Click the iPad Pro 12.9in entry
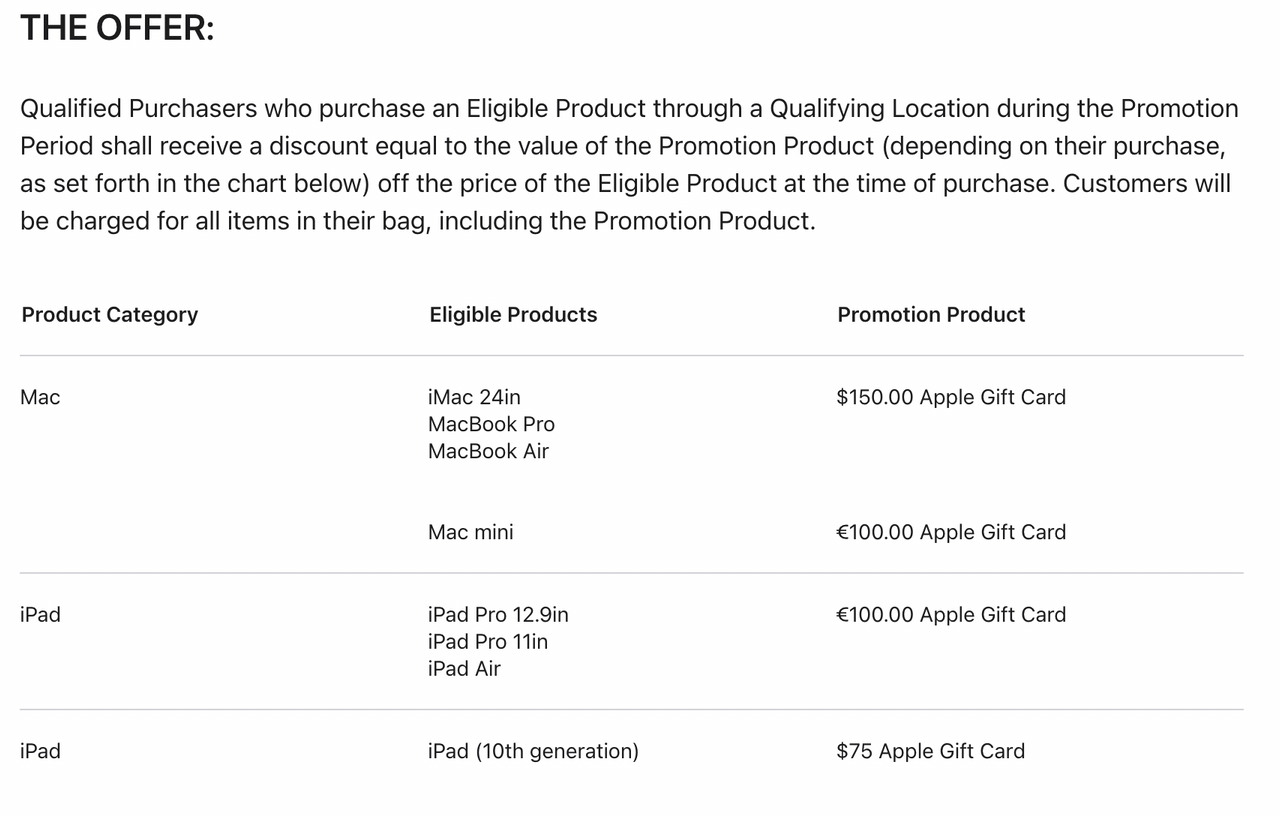 498,614
